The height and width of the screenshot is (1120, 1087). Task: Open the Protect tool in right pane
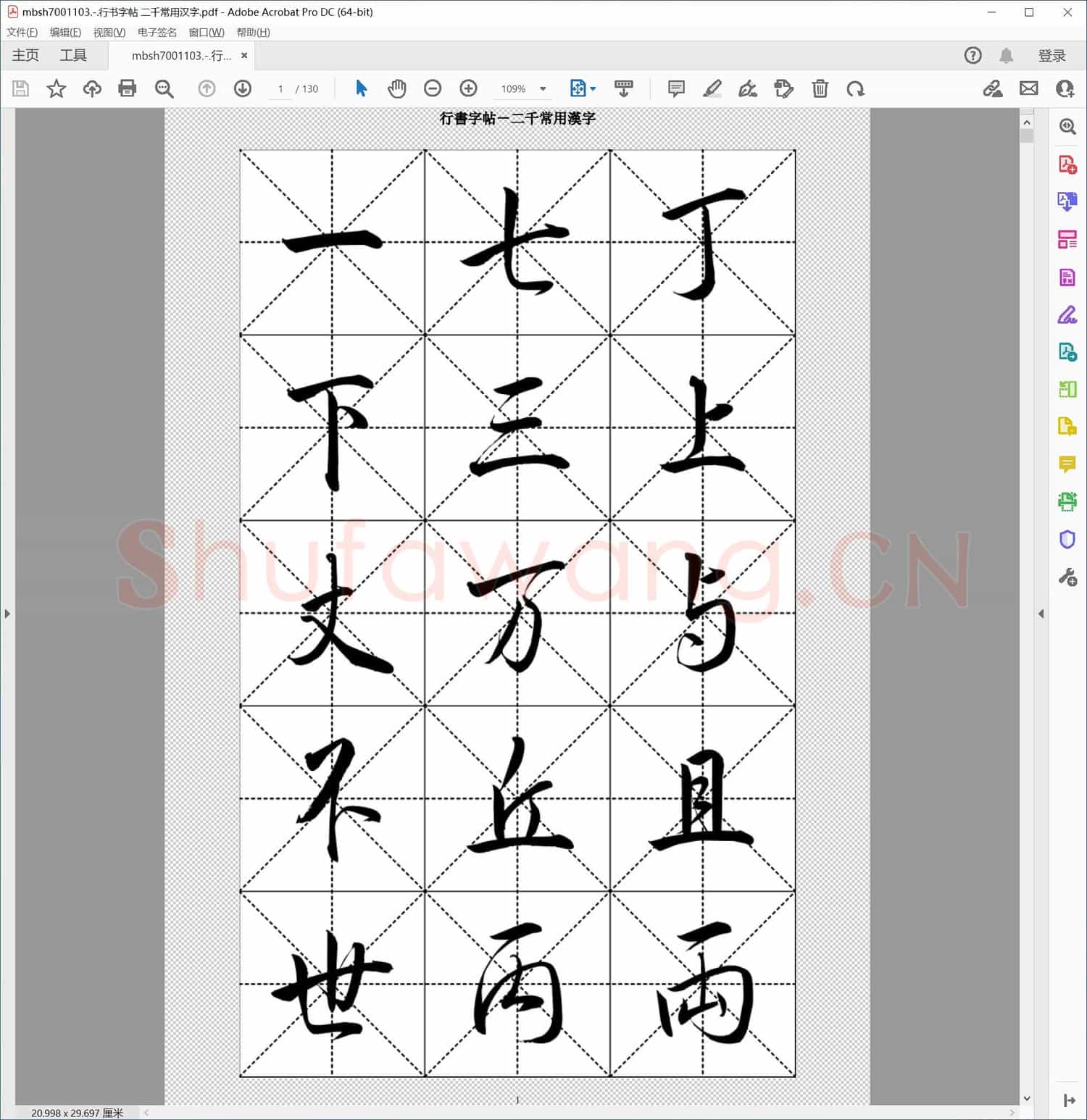tap(1067, 538)
